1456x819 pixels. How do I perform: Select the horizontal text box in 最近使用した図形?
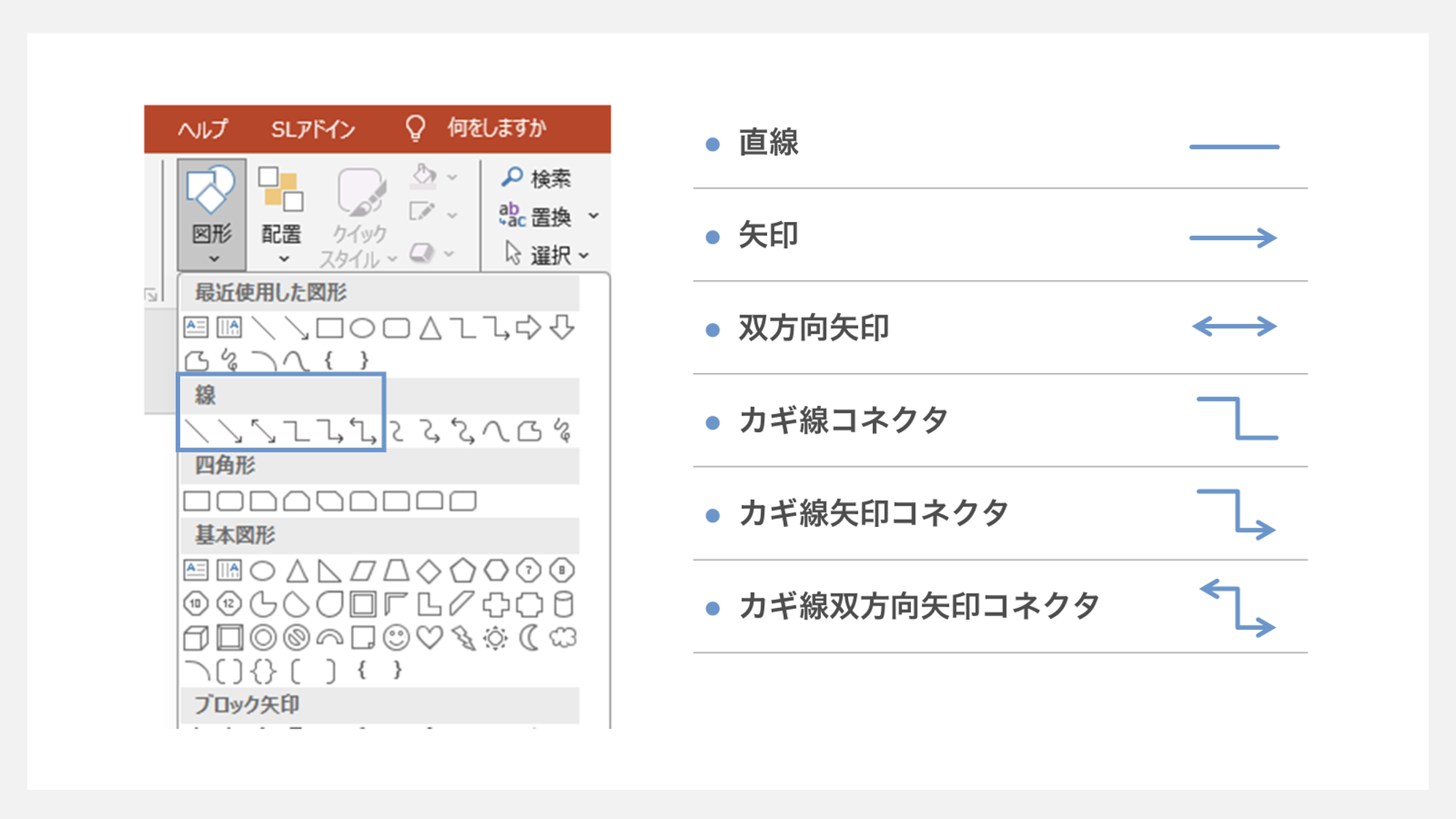196,328
